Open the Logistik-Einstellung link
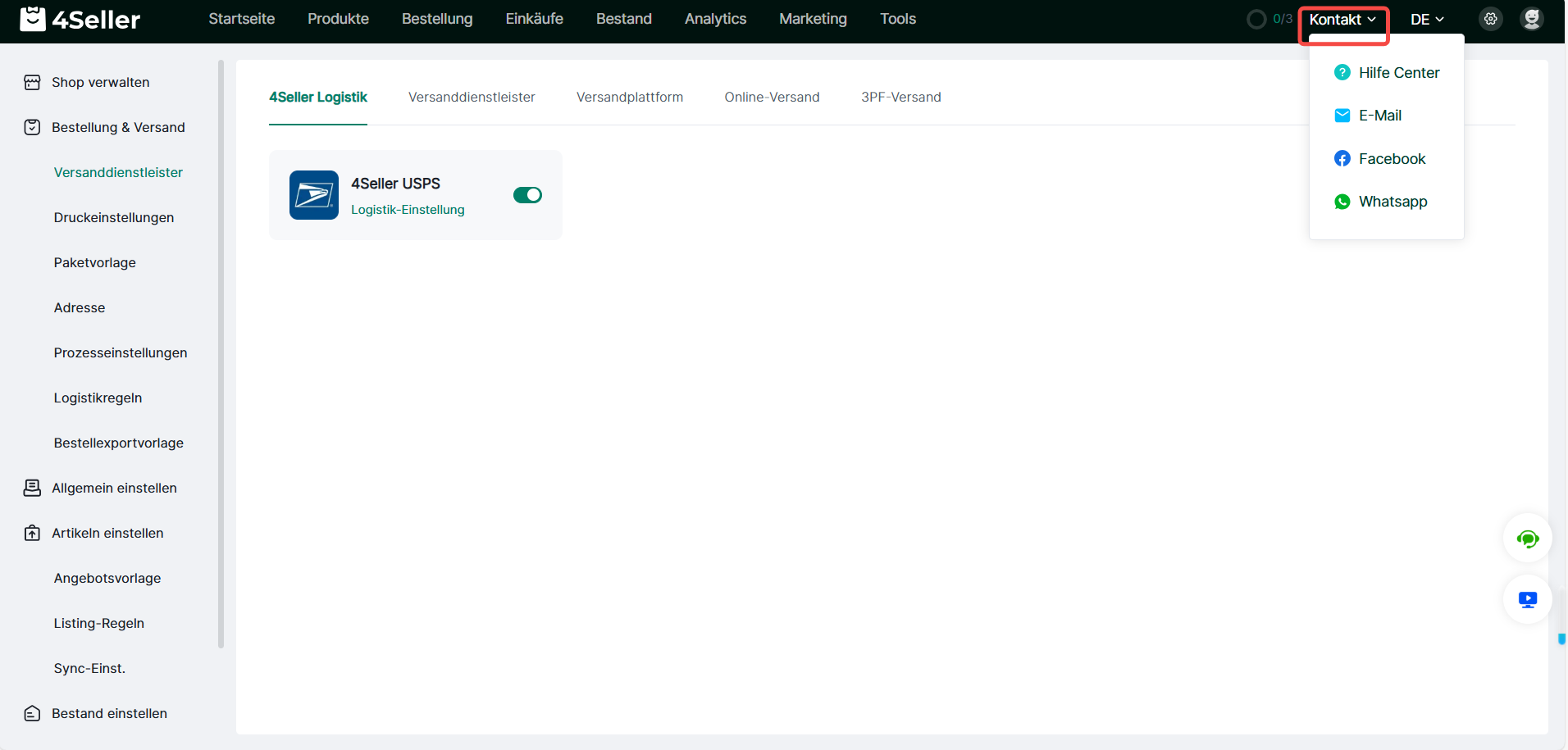Image resolution: width=1568 pixels, height=750 pixels. [x=408, y=210]
